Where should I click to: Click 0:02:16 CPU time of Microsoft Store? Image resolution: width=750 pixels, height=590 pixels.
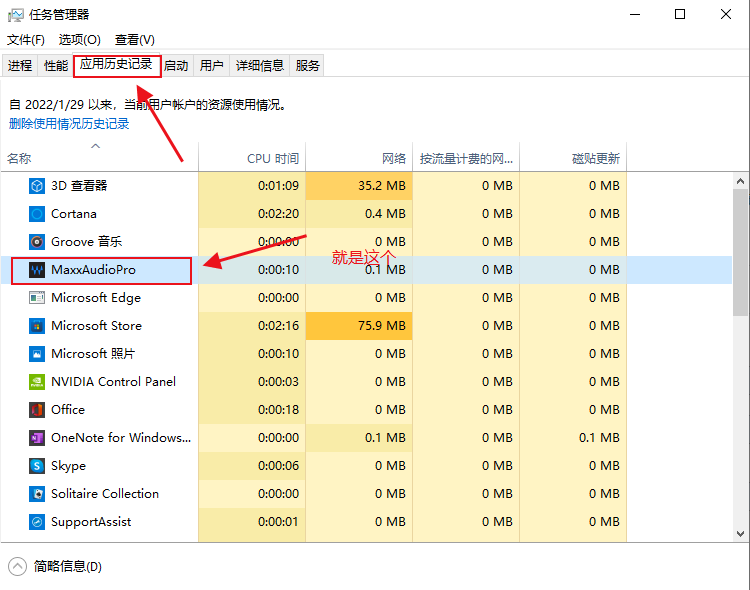click(x=278, y=326)
